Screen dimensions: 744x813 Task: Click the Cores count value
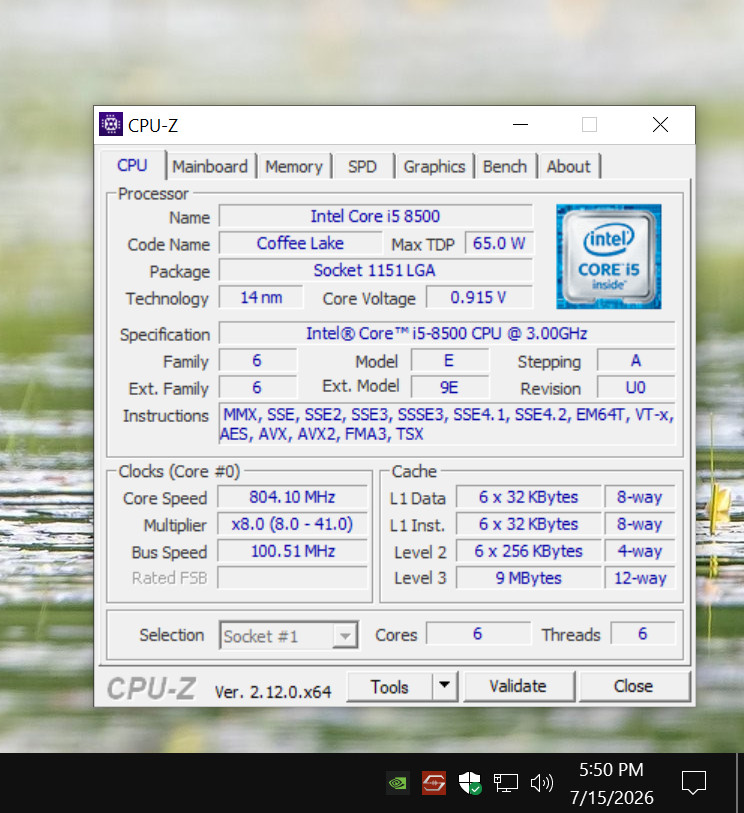478,634
